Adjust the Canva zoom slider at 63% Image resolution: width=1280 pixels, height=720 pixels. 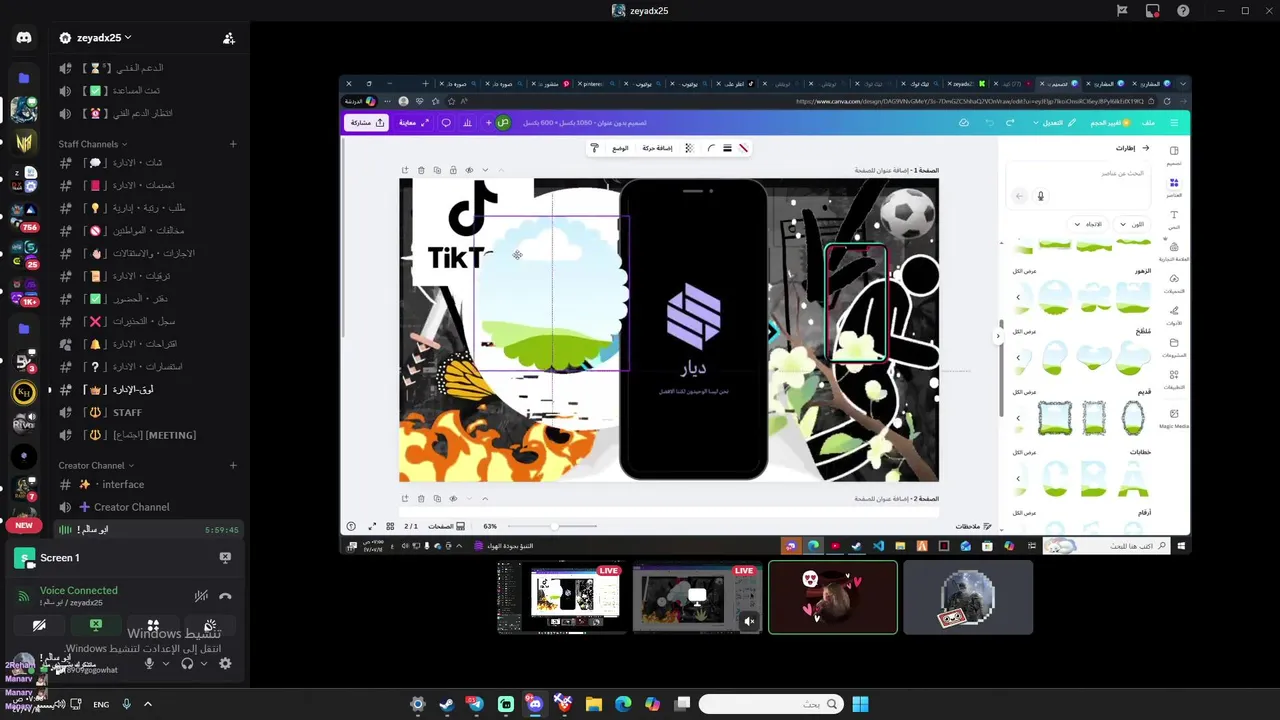(552, 526)
